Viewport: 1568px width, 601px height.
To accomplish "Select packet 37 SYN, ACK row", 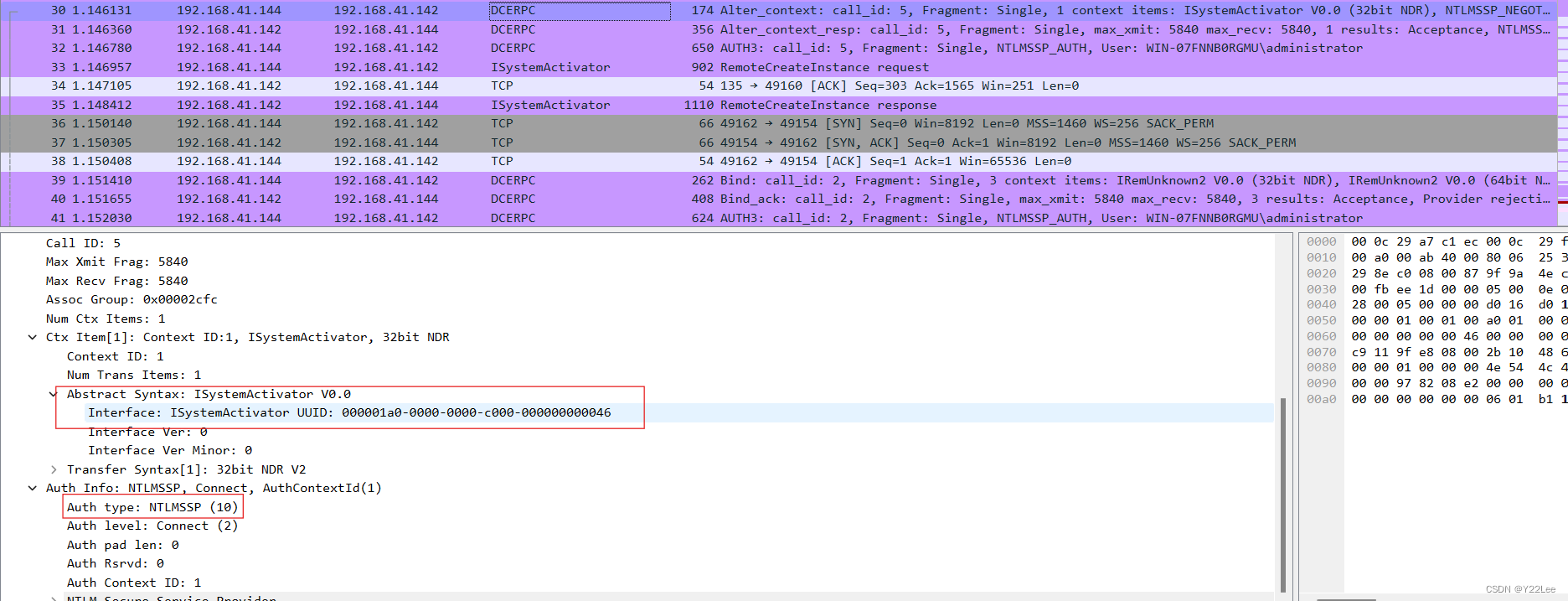I will [779, 142].
